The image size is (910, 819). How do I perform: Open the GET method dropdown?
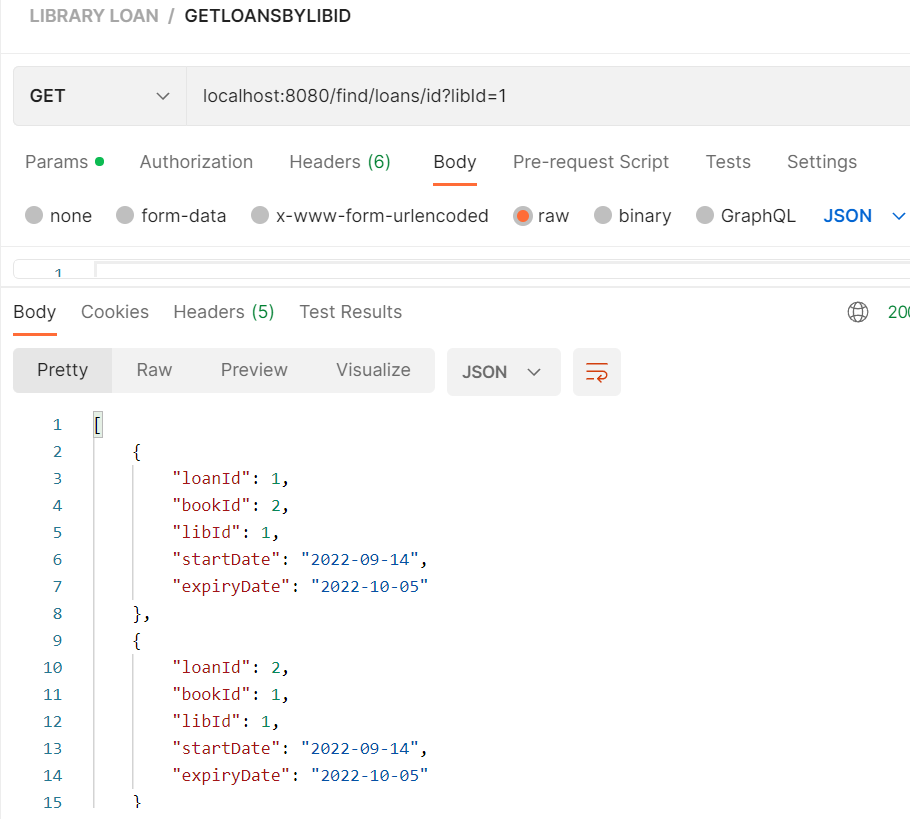tap(100, 96)
